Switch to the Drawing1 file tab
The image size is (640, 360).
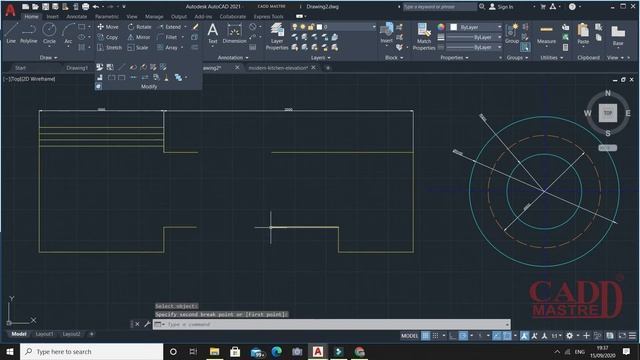click(x=77, y=68)
